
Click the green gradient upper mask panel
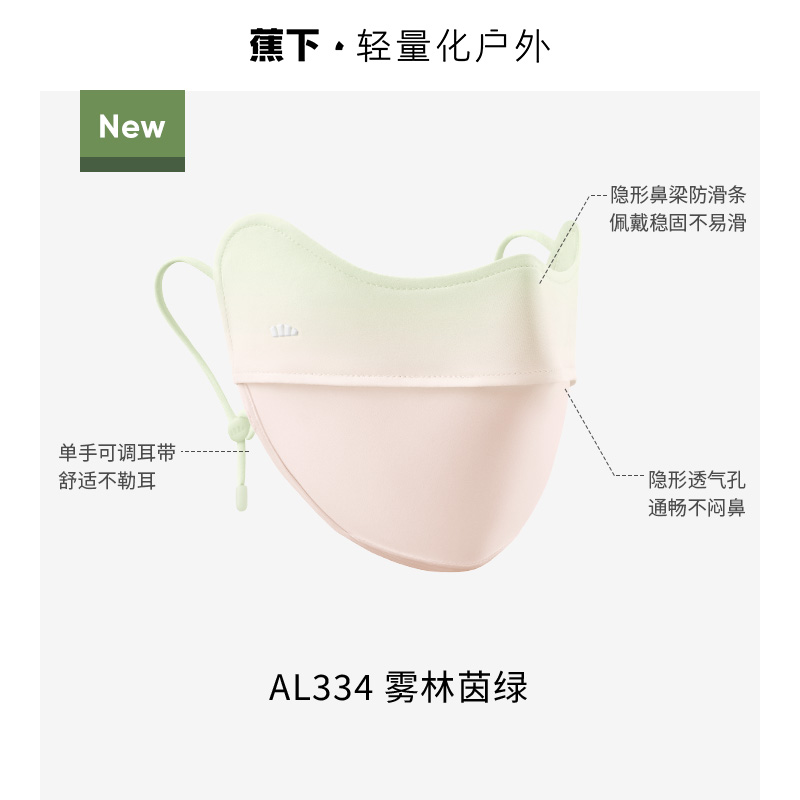398,306
